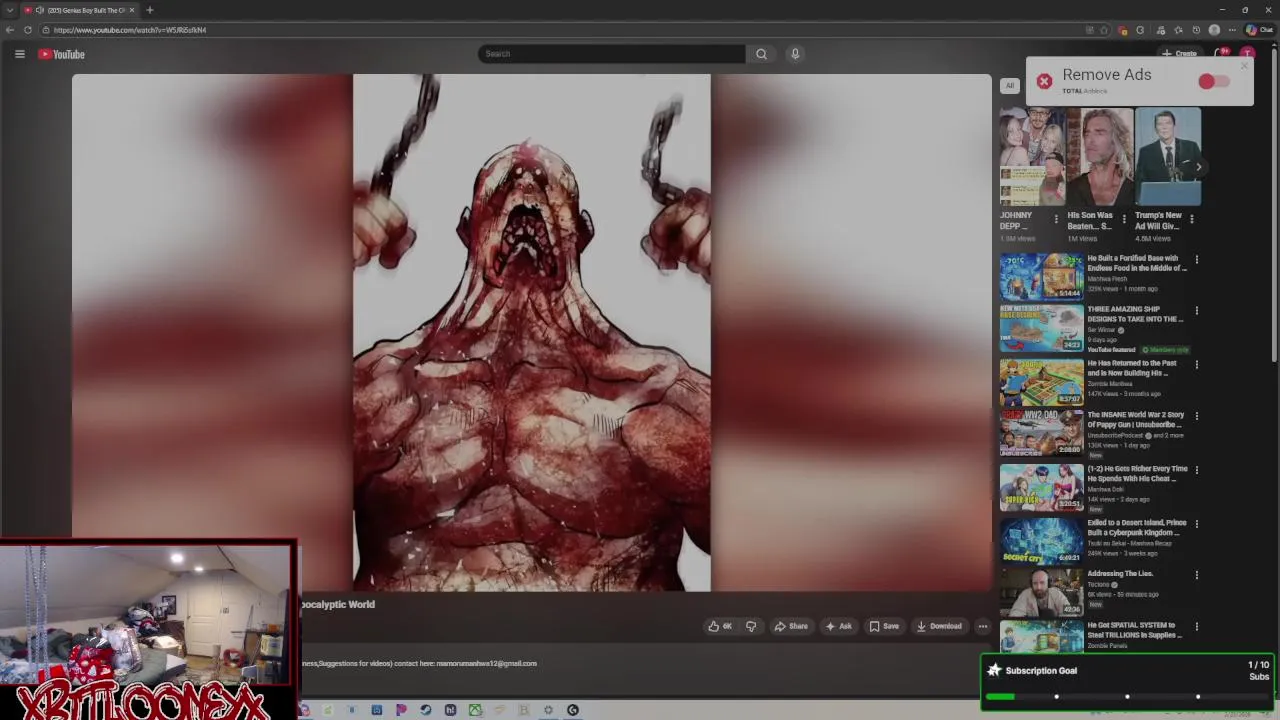
Task: Open 'He Got SPATIAL SYSTEM' video title
Action: coord(1135,630)
